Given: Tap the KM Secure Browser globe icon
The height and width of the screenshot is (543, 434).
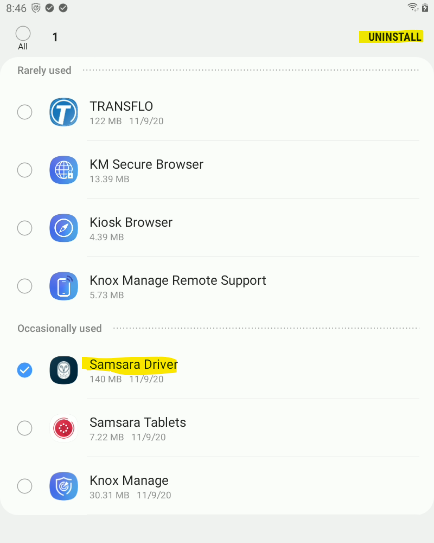Looking at the screenshot, I should coord(63,170).
